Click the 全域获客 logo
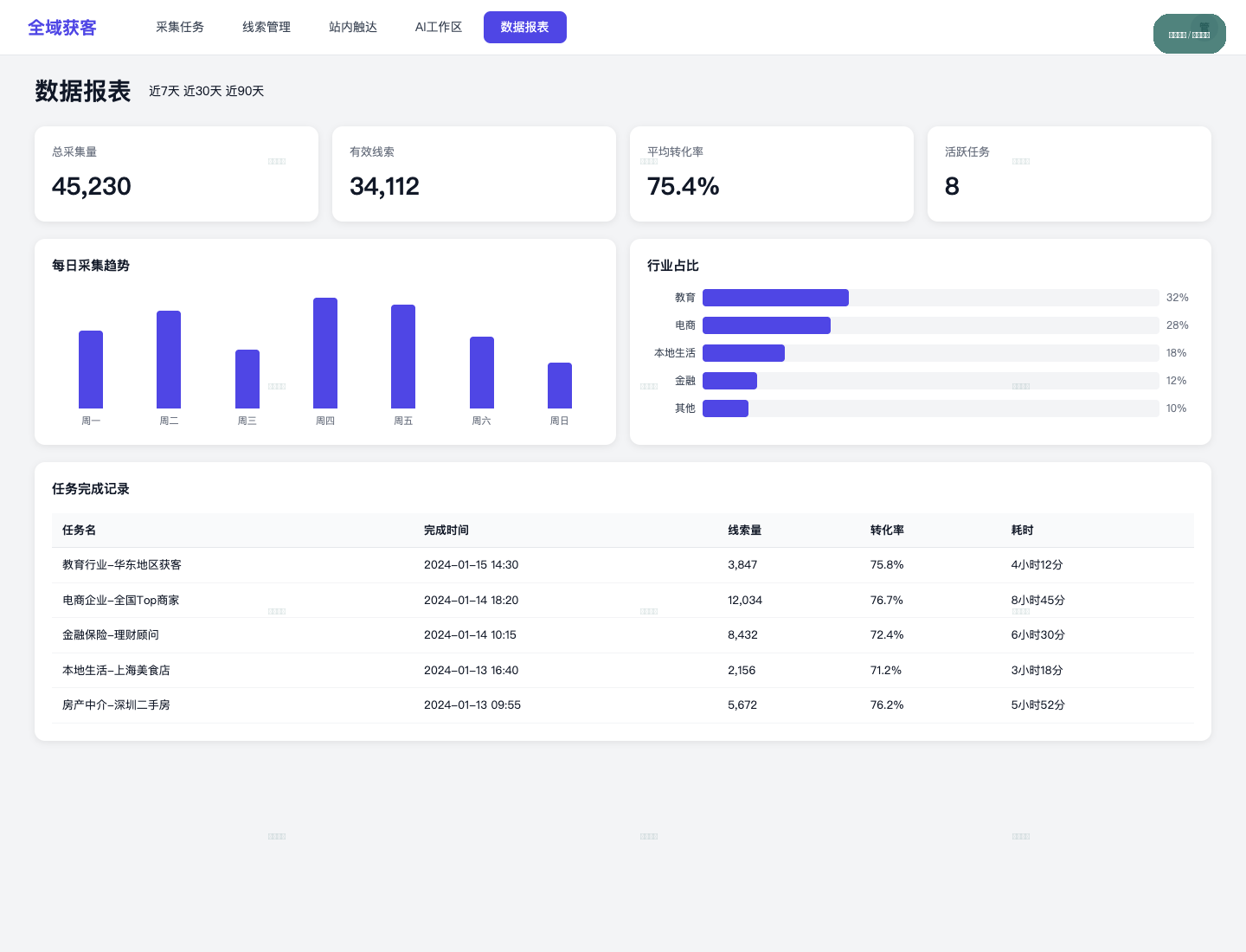This screenshot has width=1246, height=952. (62, 28)
